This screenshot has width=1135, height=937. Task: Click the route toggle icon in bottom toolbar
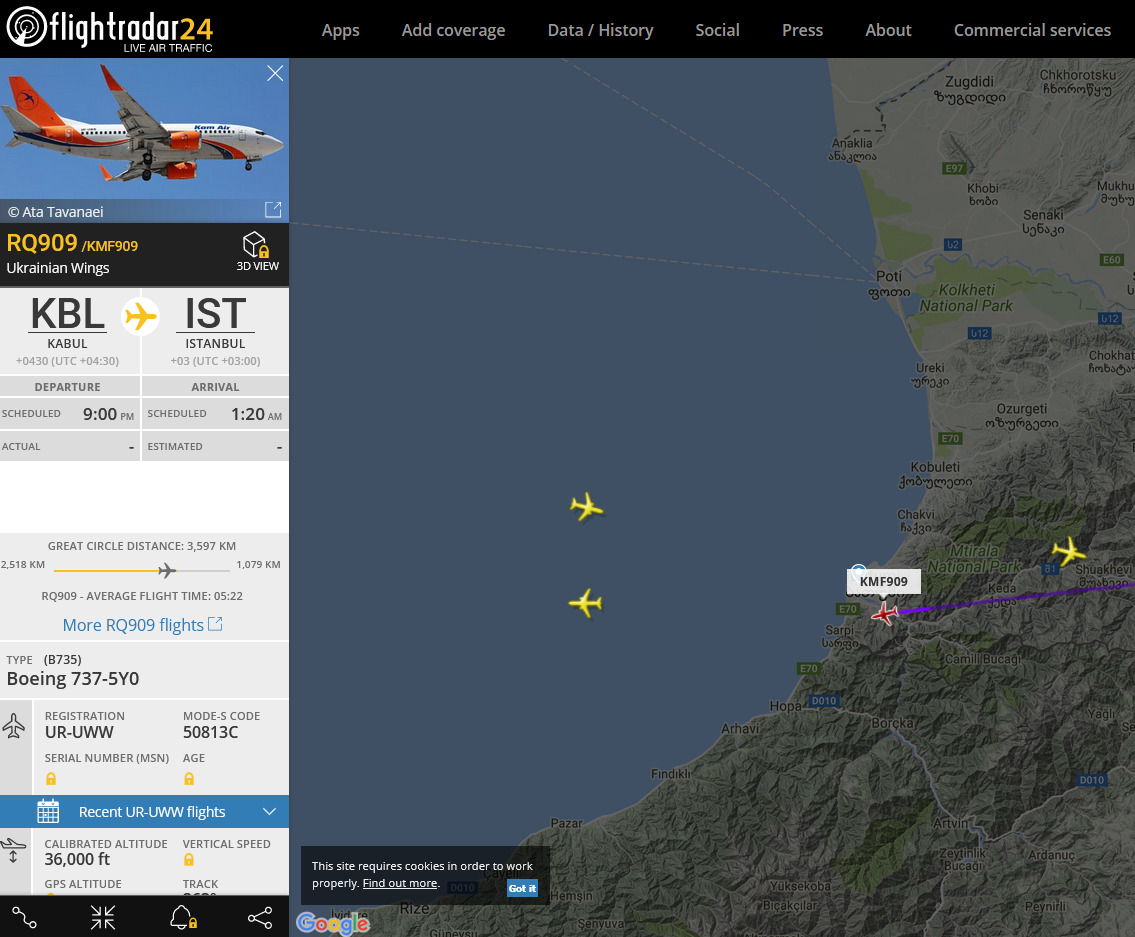(24, 917)
